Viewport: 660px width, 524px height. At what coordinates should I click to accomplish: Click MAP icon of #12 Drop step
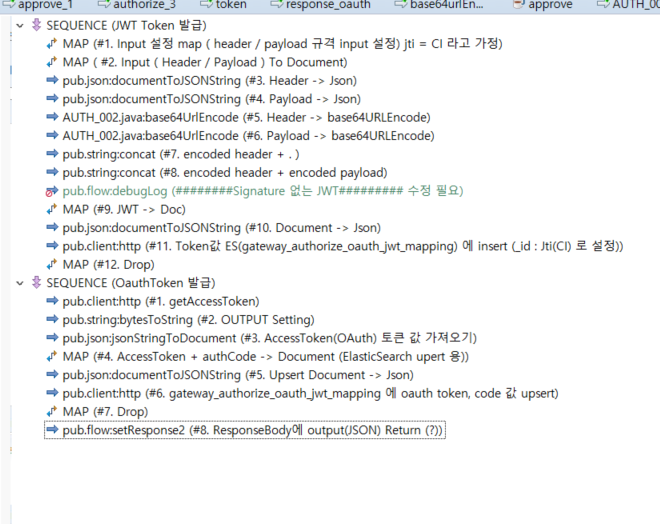(52, 264)
